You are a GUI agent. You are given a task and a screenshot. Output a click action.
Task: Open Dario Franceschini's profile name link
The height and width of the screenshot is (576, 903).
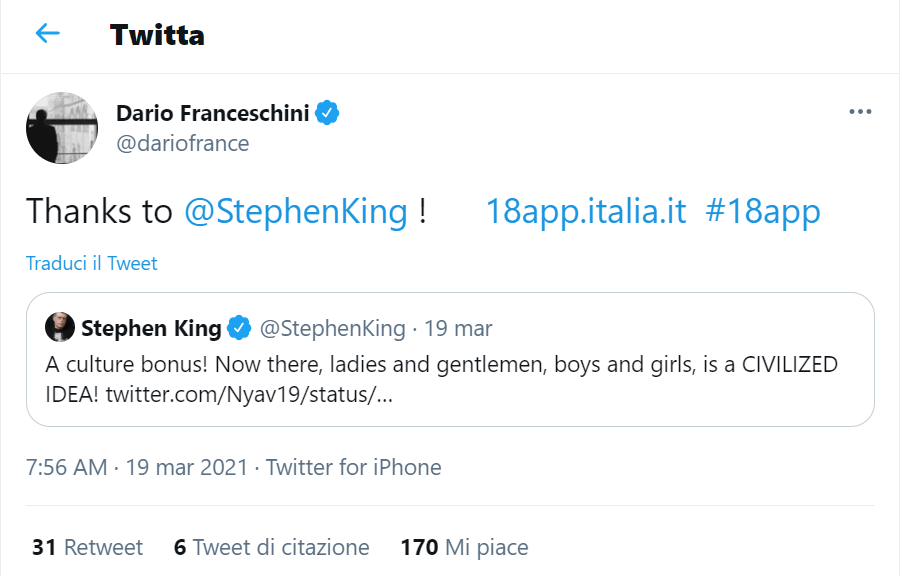(213, 113)
